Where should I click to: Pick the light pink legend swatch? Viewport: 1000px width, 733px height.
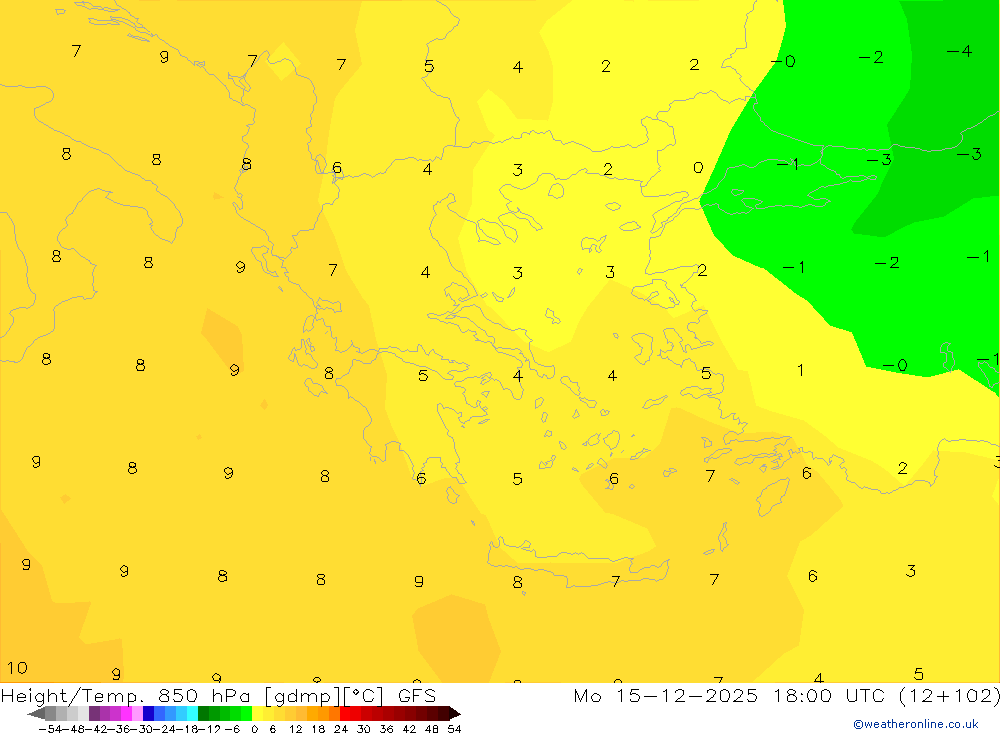tap(138, 713)
